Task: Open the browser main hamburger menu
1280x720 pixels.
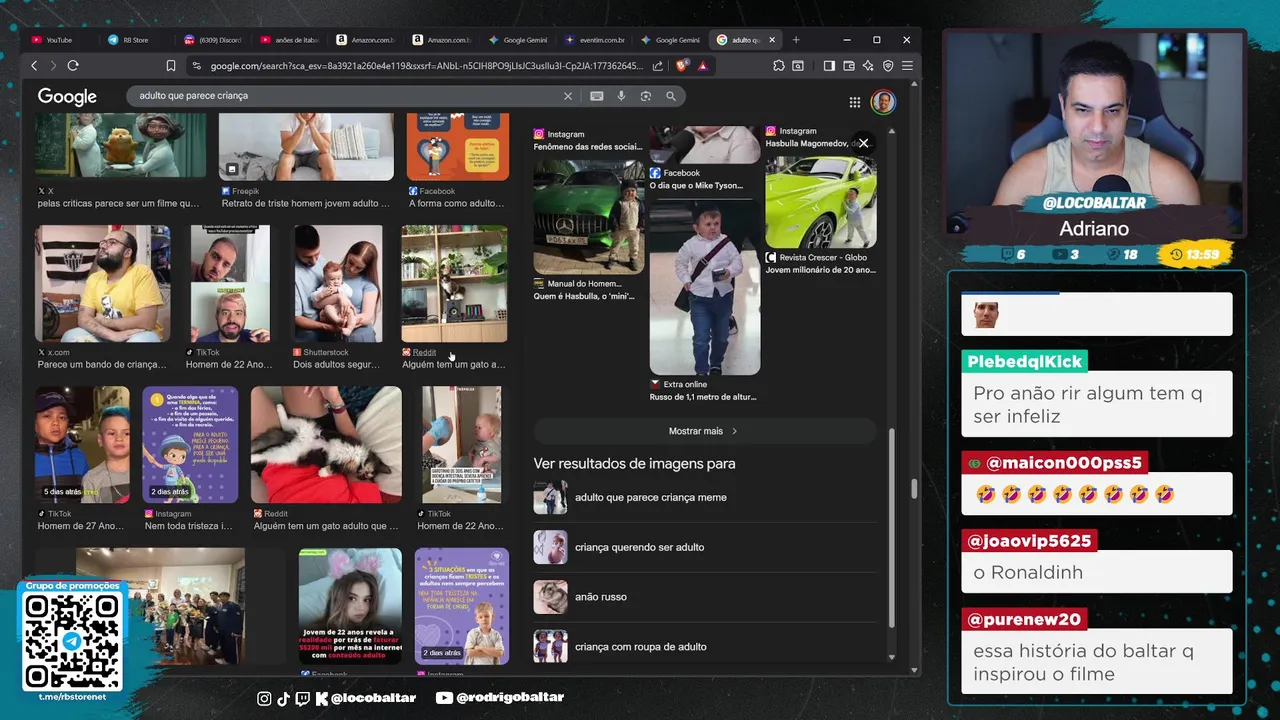Action: coord(907,66)
